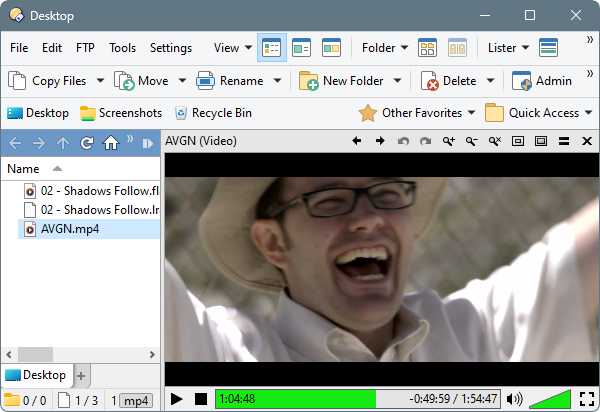Mute the video audio speaker icon
Screen dimensions: 600x412
(x=514, y=399)
